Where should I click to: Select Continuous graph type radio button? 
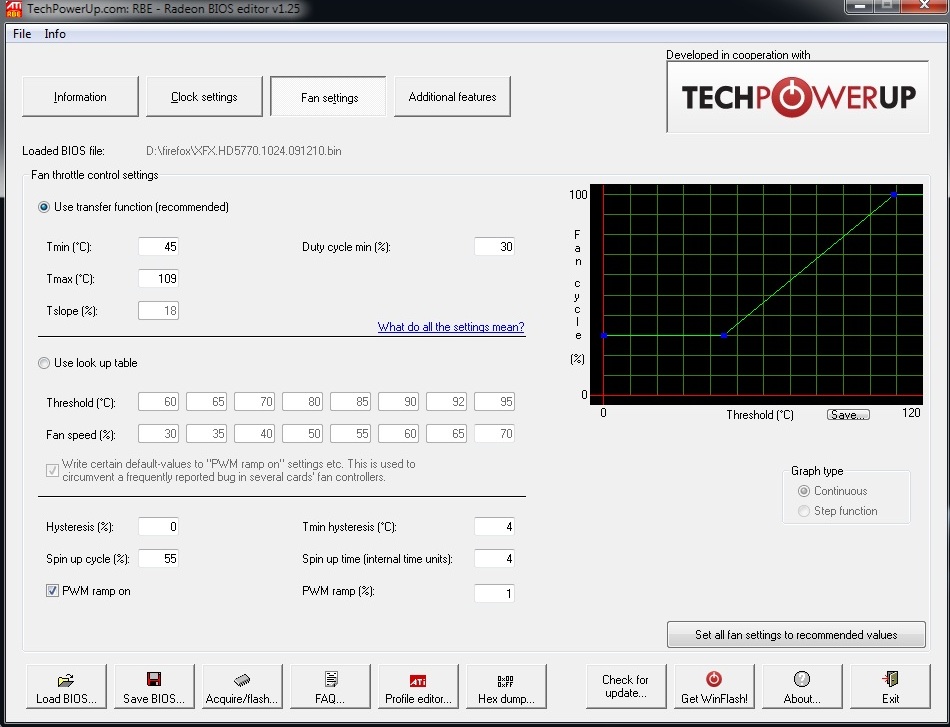804,491
